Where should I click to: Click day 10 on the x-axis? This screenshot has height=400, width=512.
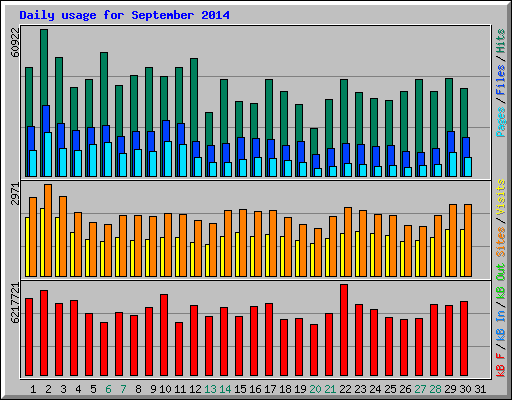click(165, 389)
